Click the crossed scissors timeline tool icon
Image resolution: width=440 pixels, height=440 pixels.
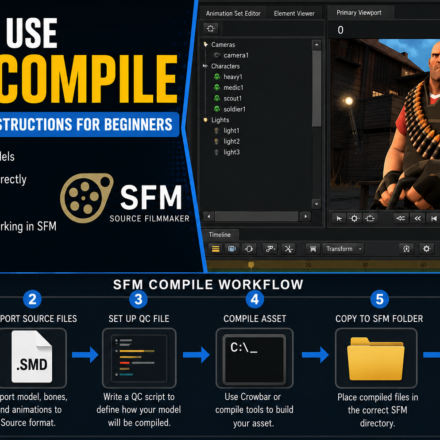pyautogui.click(x=289, y=249)
